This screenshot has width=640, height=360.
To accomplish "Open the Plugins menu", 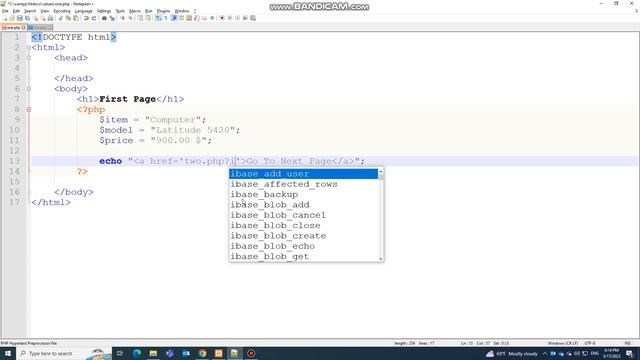I will pos(164,11).
